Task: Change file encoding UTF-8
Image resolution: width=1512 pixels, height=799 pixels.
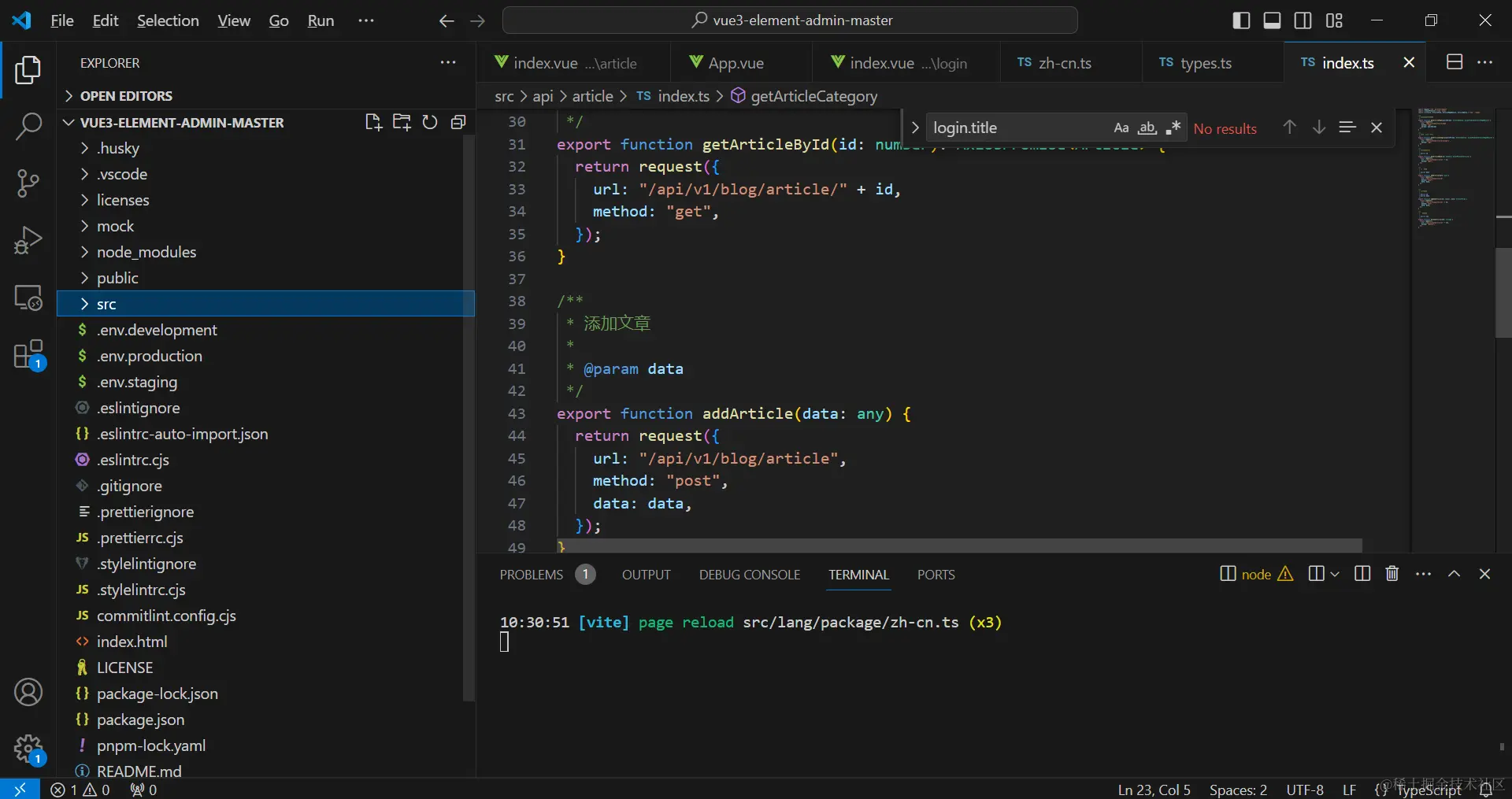Action: pos(1305,790)
